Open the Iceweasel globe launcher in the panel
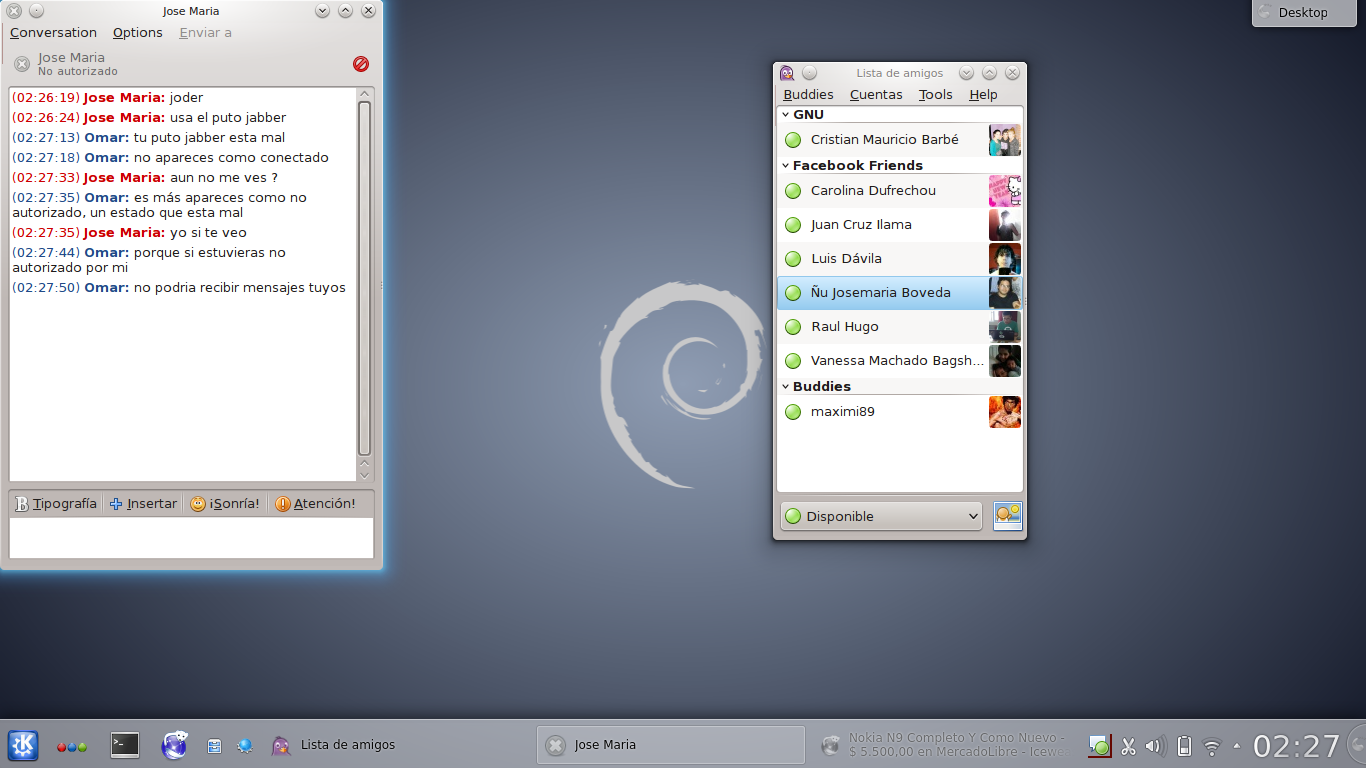 (175, 745)
